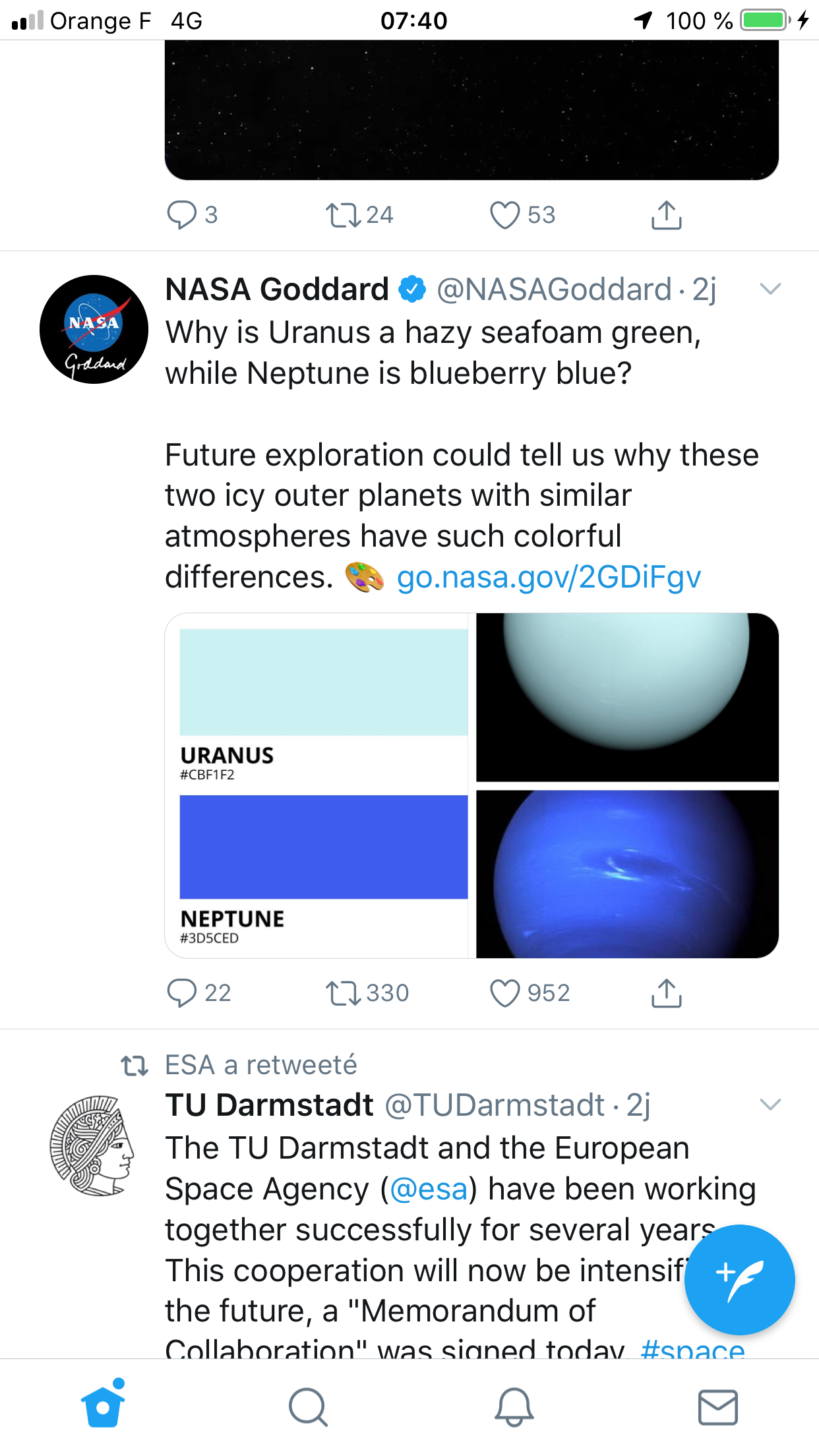
Task: Open the Notifications bell tab
Action: 514,1407
